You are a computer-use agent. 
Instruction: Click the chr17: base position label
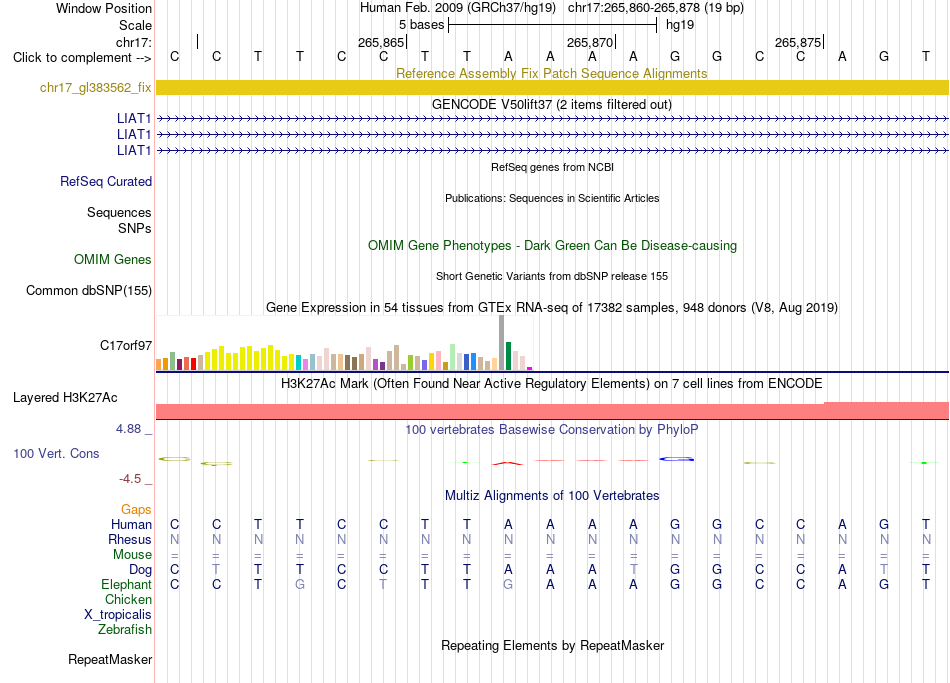click(133, 42)
